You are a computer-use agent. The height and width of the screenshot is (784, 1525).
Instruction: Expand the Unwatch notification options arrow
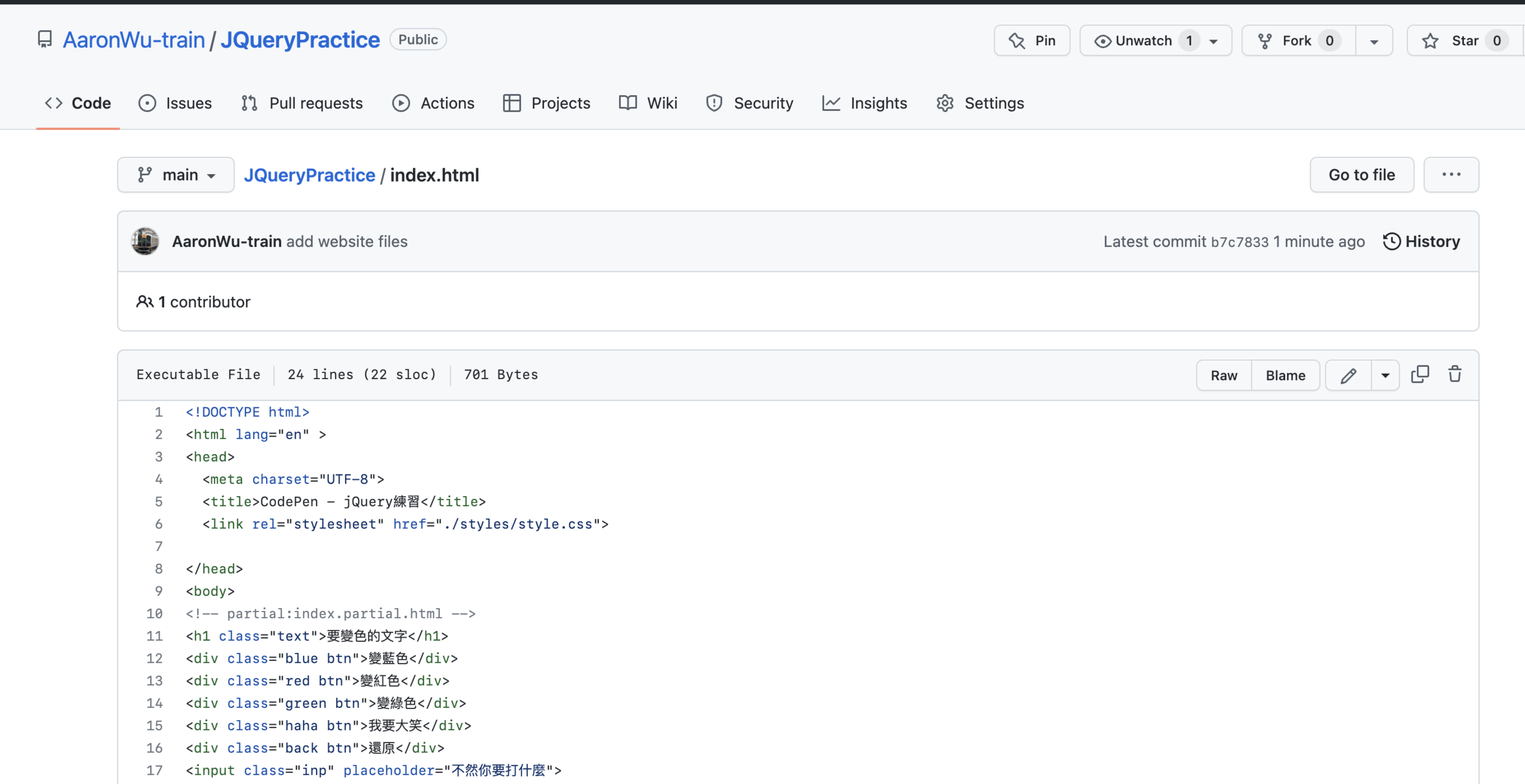click(x=1214, y=41)
